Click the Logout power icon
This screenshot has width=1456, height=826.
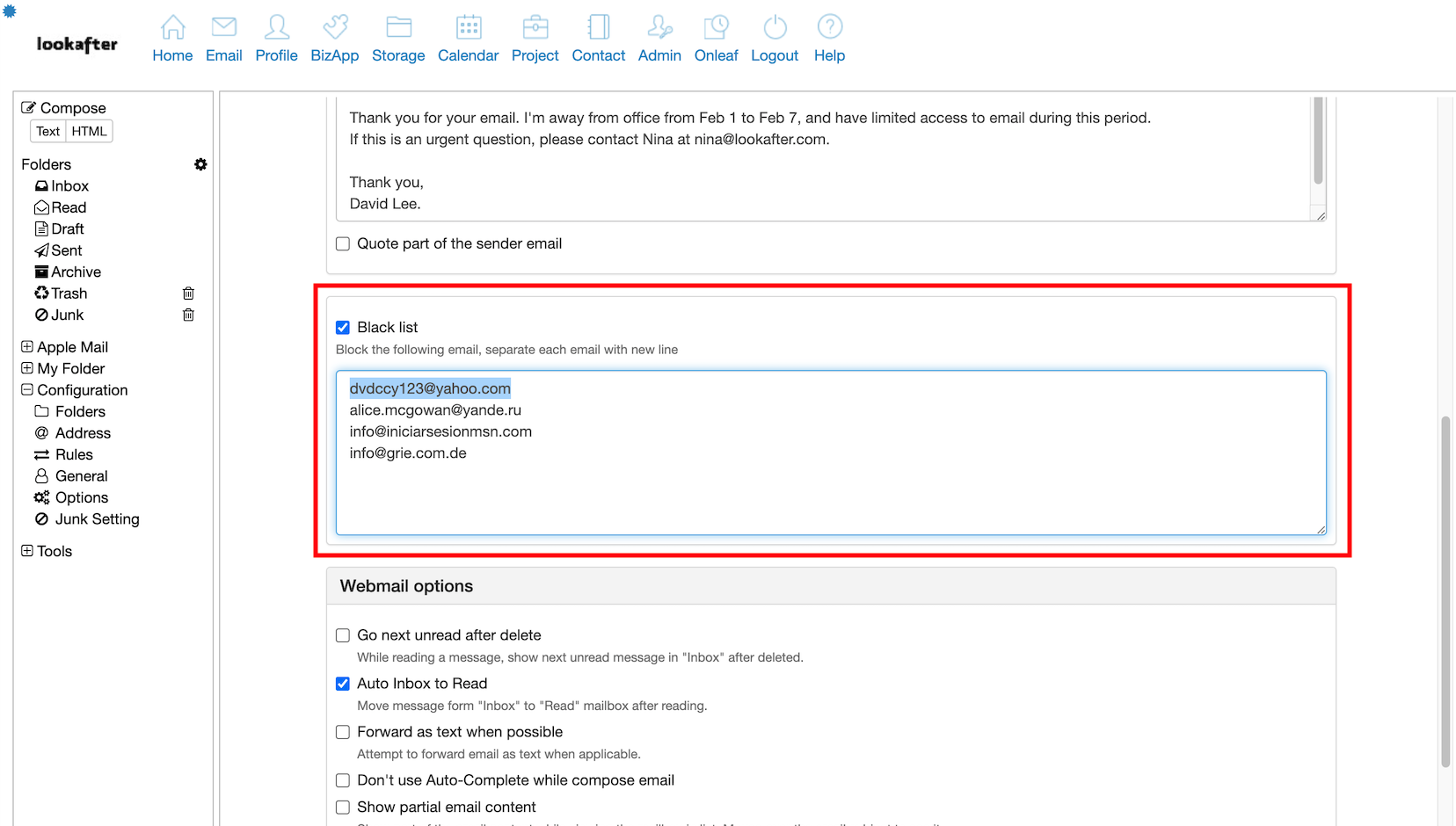coord(775,27)
